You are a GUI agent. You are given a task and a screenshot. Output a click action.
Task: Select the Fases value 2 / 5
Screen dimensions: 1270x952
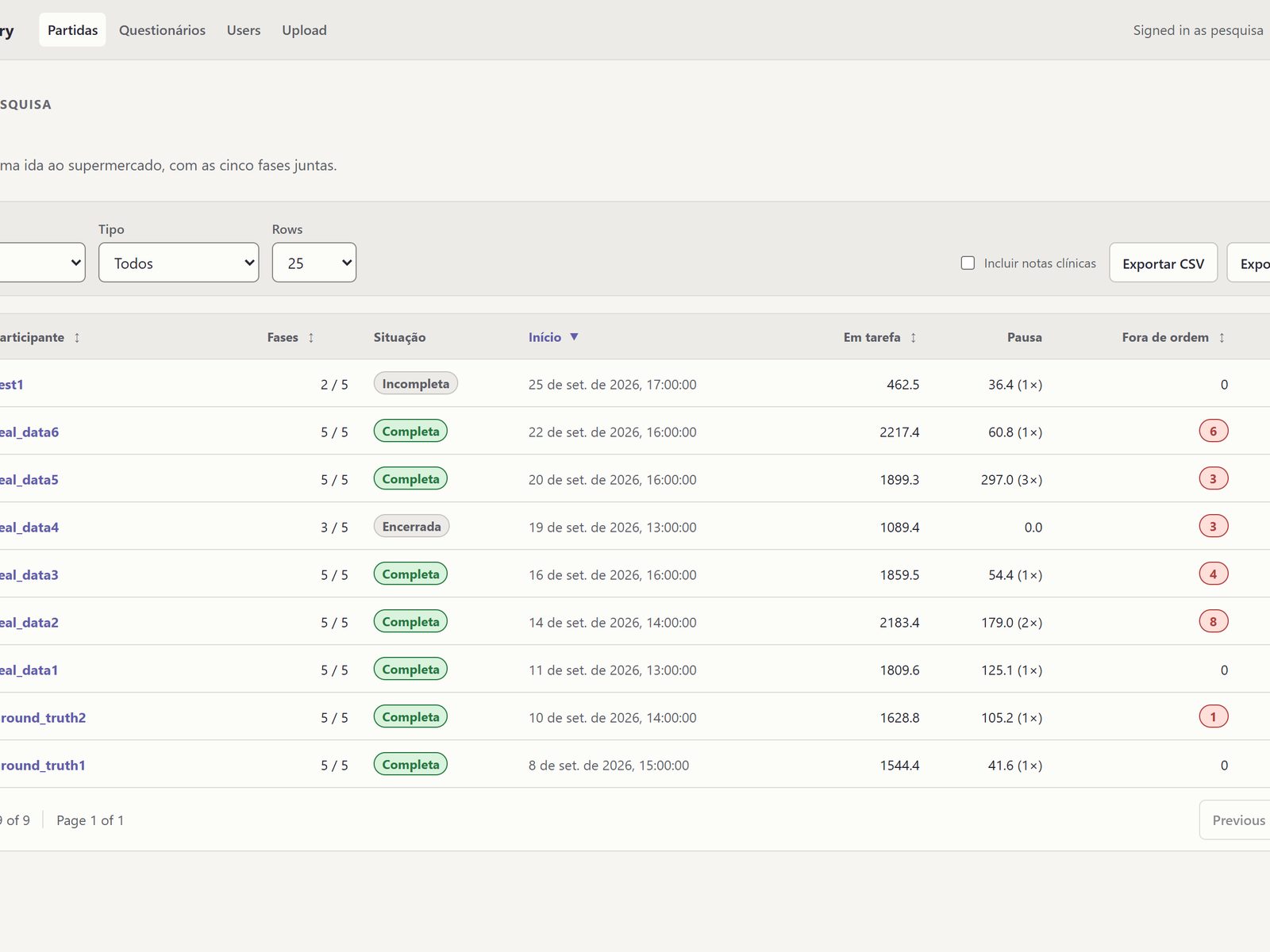(334, 385)
